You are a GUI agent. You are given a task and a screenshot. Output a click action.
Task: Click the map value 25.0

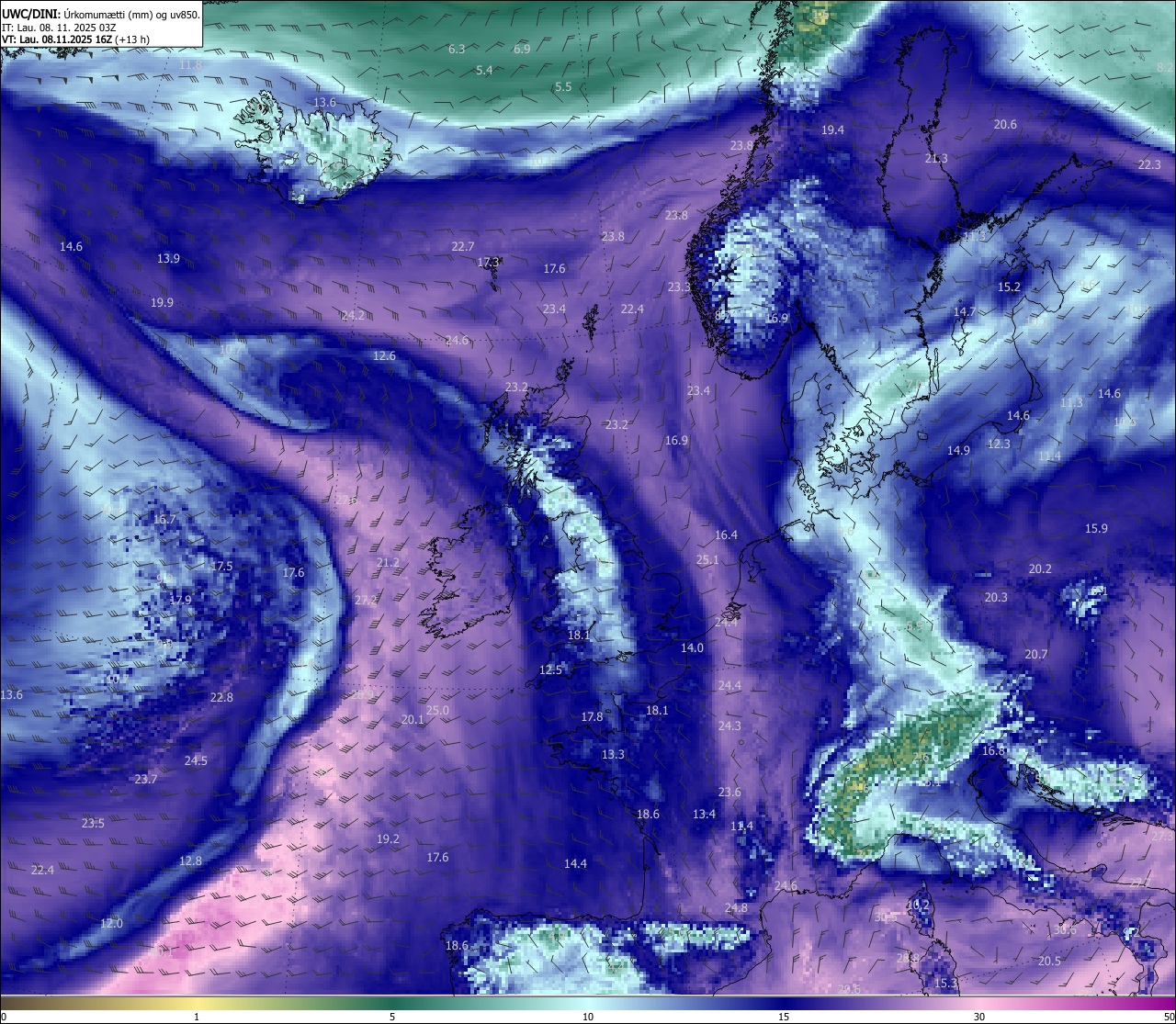[x=437, y=710]
